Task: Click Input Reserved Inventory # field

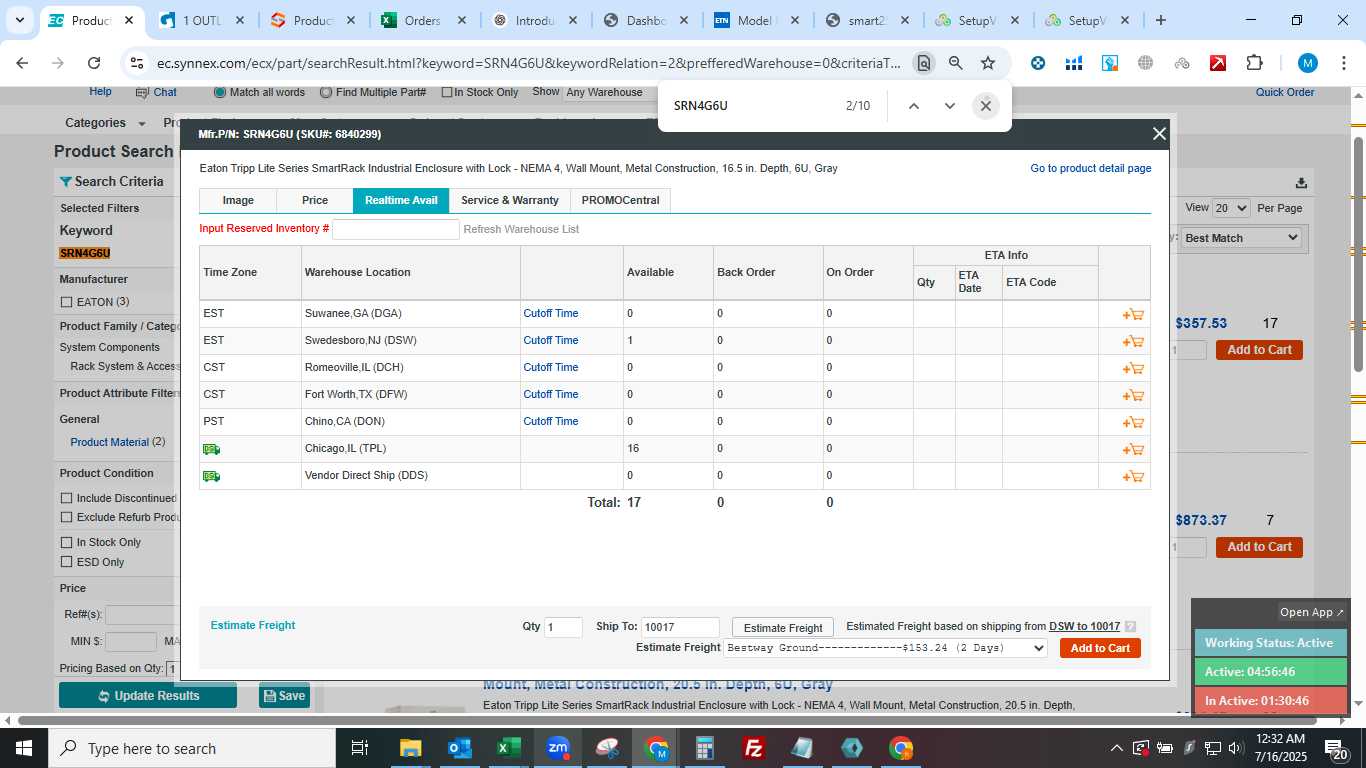Action: tap(396, 229)
